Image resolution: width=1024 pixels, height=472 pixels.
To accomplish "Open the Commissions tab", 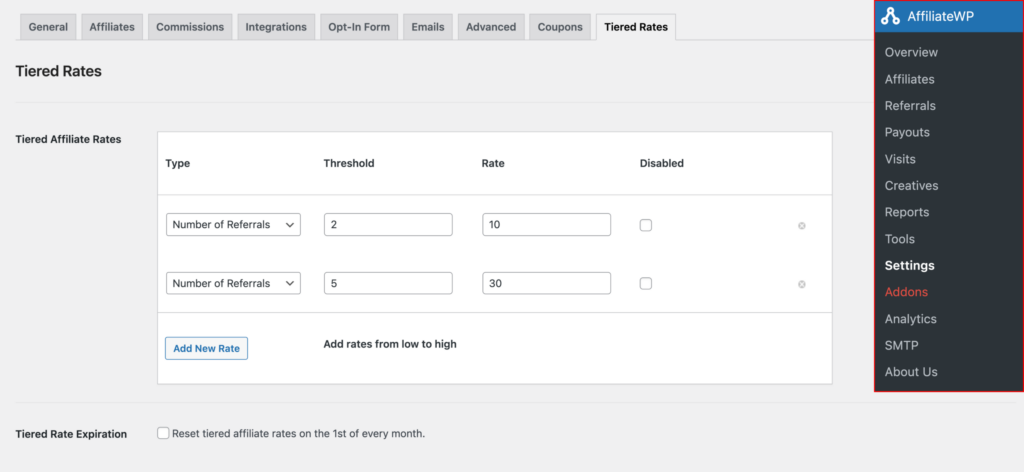I will coord(190,27).
